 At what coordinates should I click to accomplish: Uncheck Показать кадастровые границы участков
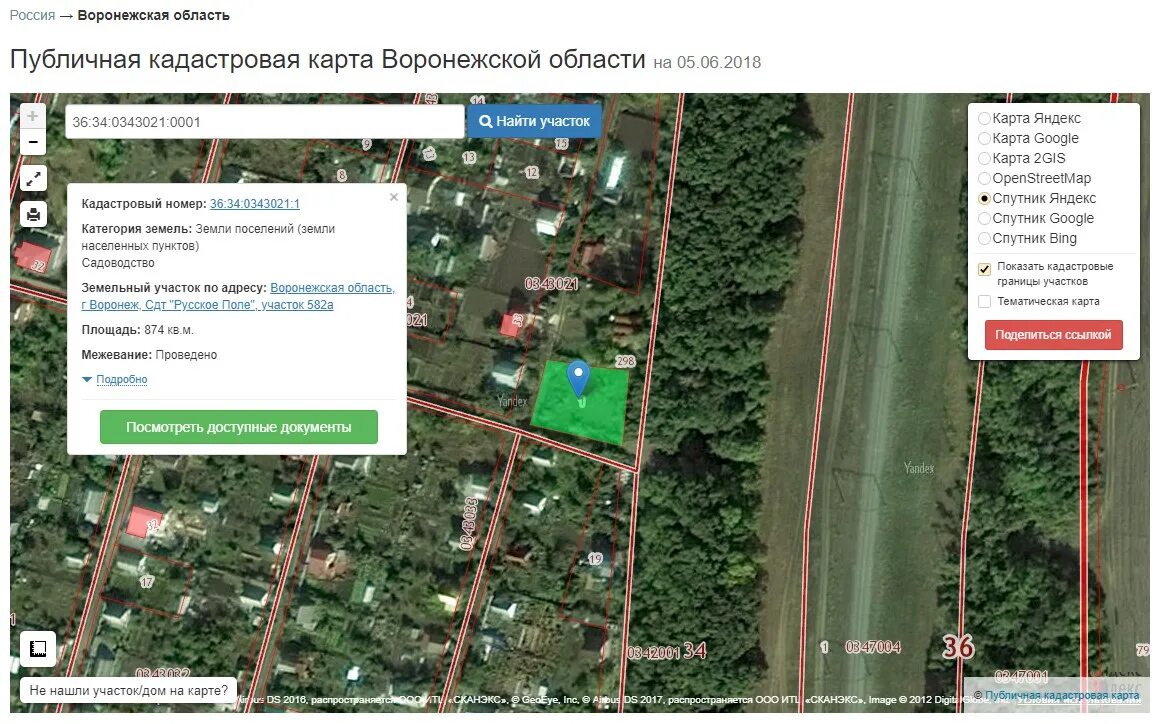(984, 269)
